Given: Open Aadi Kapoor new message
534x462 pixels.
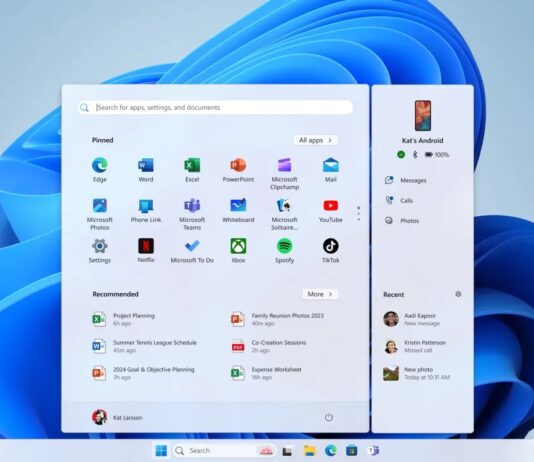Looking at the screenshot, I should (x=411, y=319).
